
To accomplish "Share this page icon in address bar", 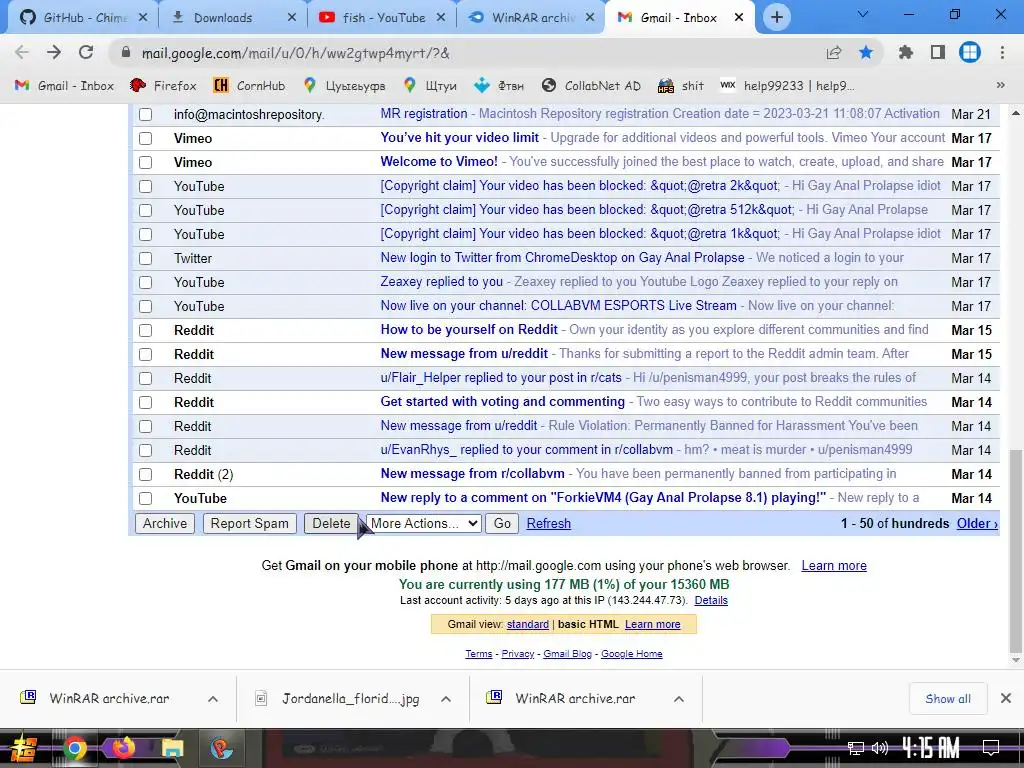I will pos(833,53).
